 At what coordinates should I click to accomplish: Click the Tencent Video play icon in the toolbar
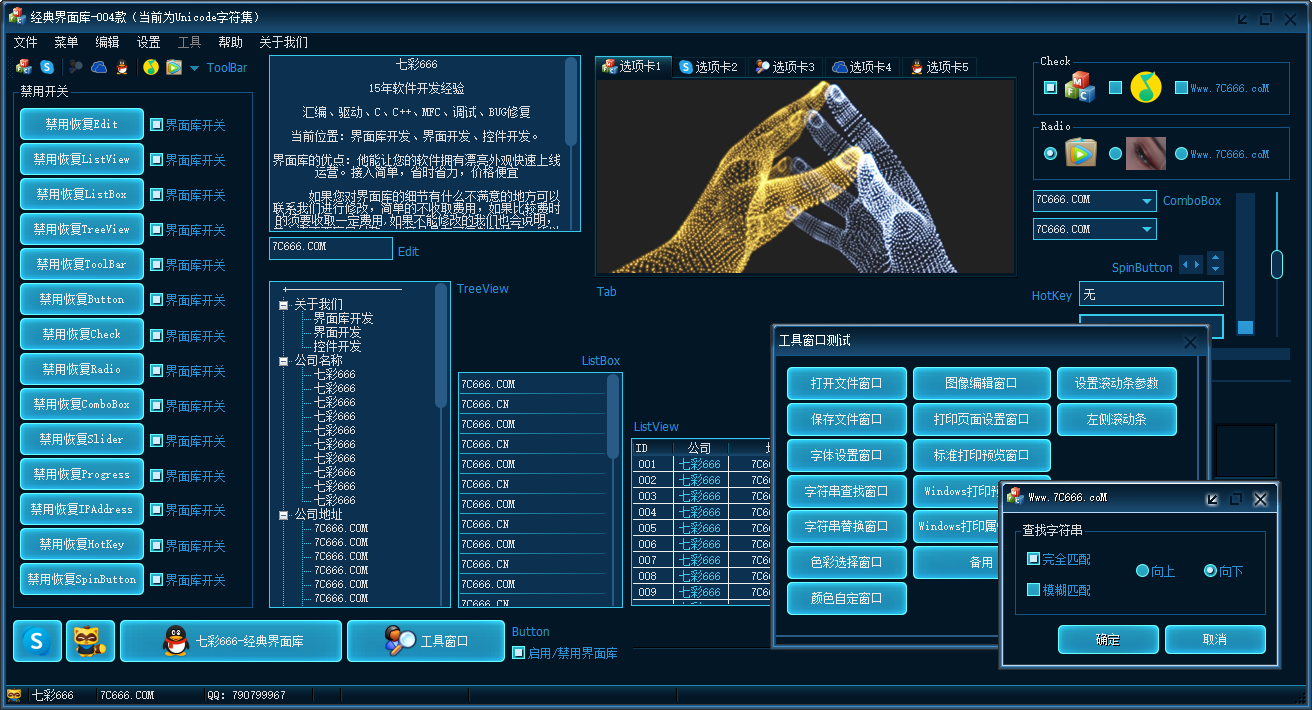[174, 67]
